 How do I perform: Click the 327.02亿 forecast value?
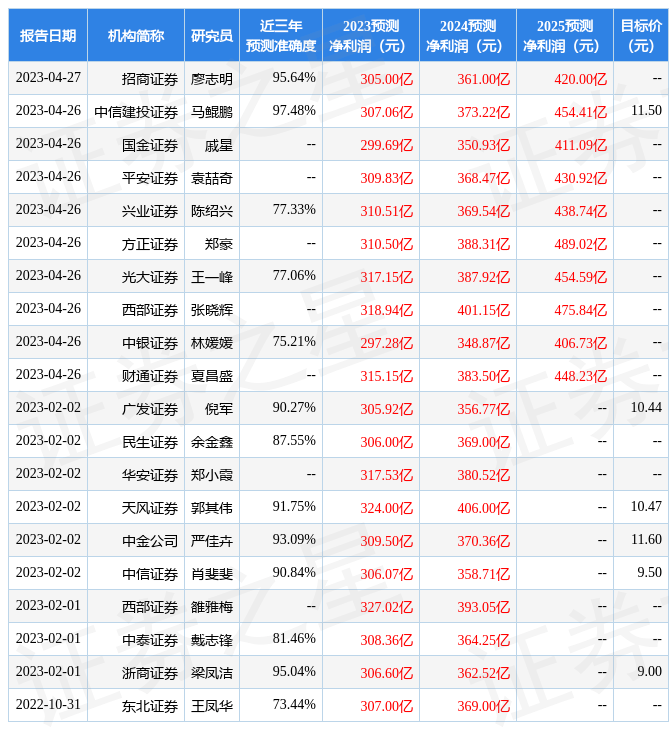[386, 607]
